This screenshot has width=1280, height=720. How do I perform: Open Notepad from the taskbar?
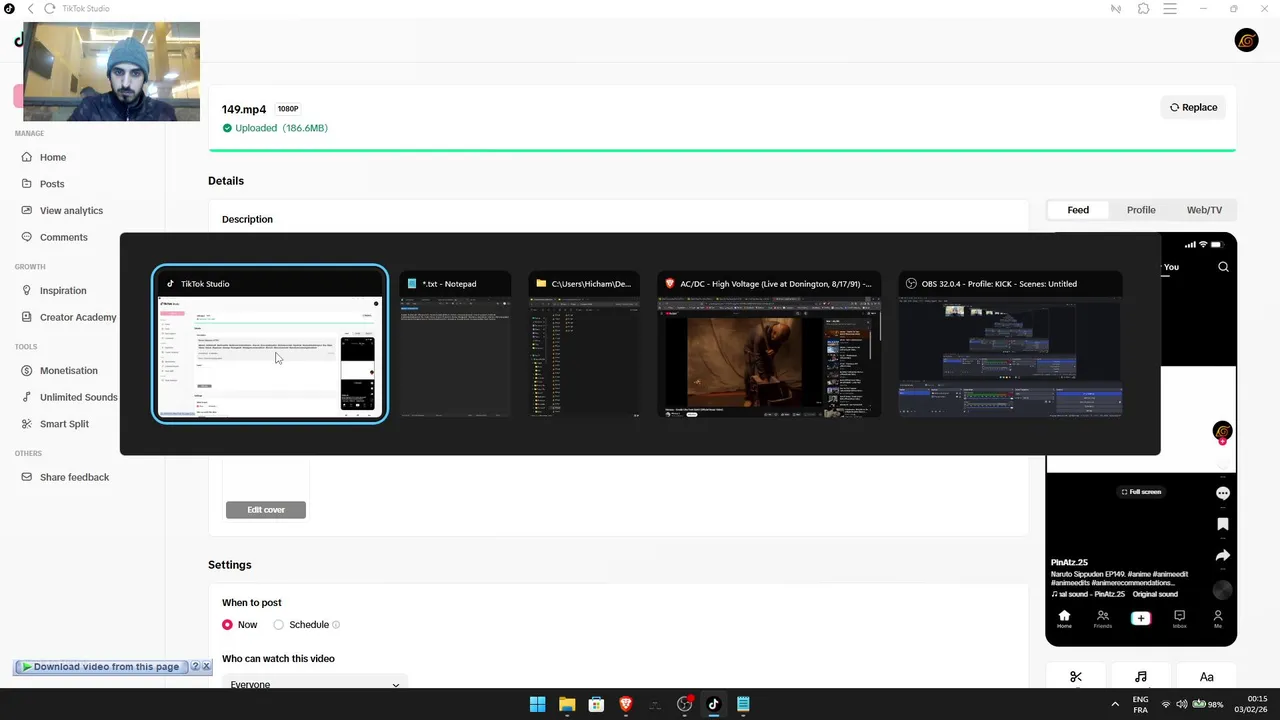pos(743,704)
